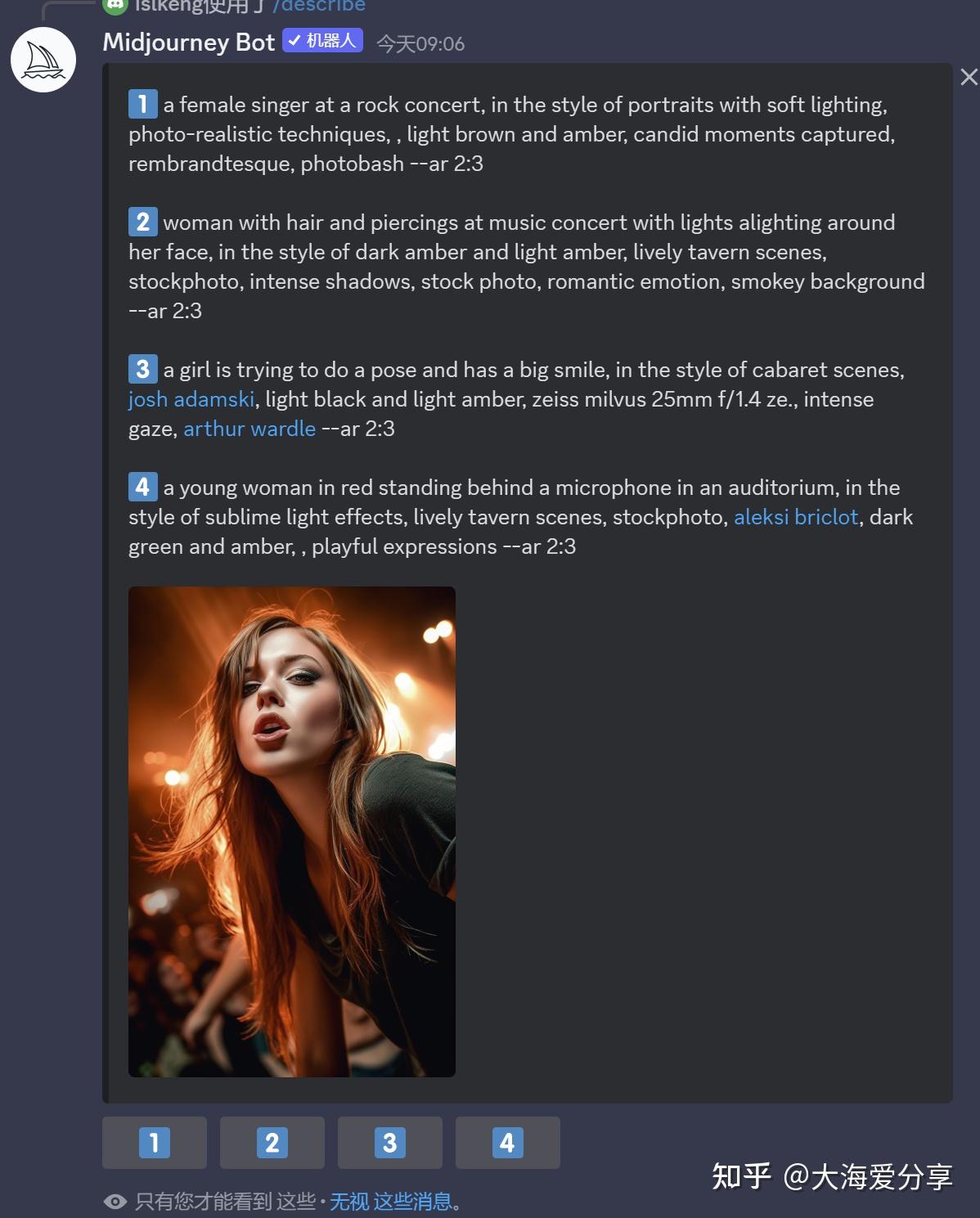
Task: Click the Discord avatar icon in reply line
Action: pos(115,6)
